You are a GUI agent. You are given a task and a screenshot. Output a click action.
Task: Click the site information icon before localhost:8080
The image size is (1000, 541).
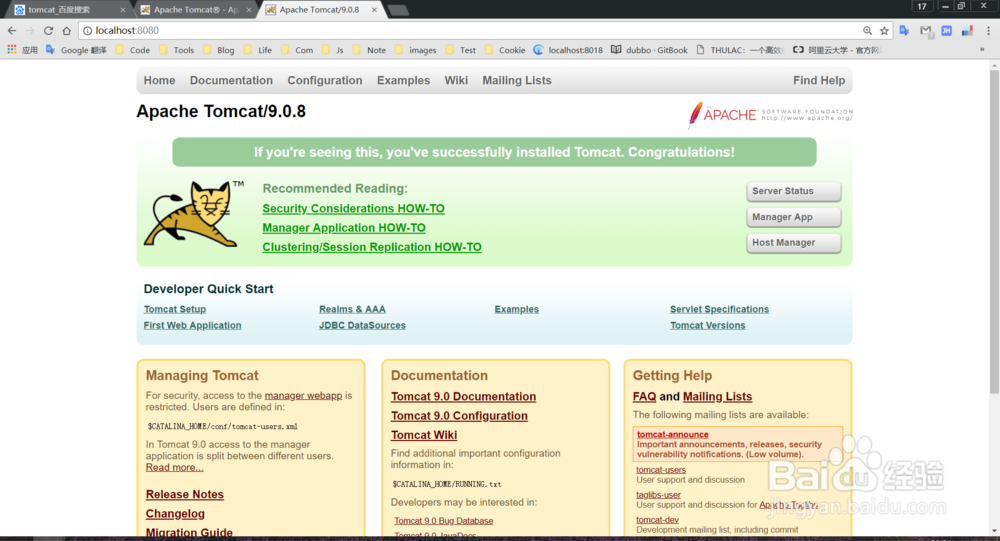pyautogui.click(x=87, y=30)
